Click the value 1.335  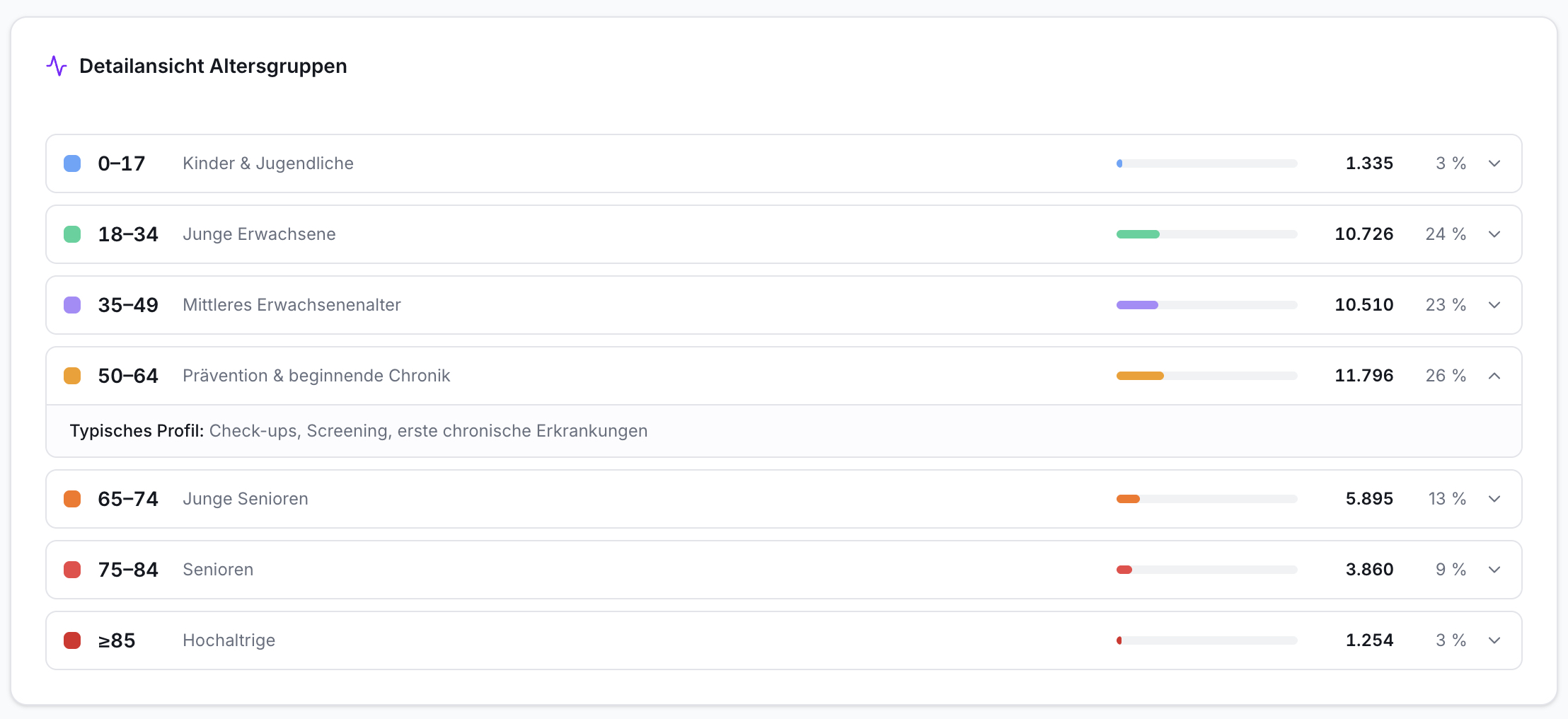[1369, 163]
